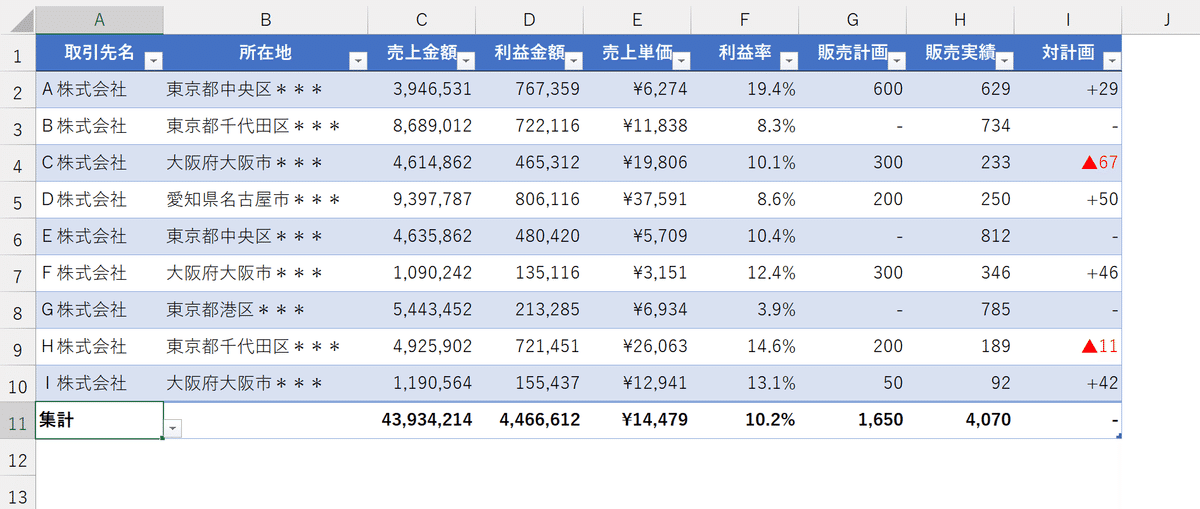Click address cell 愛知県名古屋市＊＊＊
This screenshot has height=509, width=1200.
[x=265, y=199]
